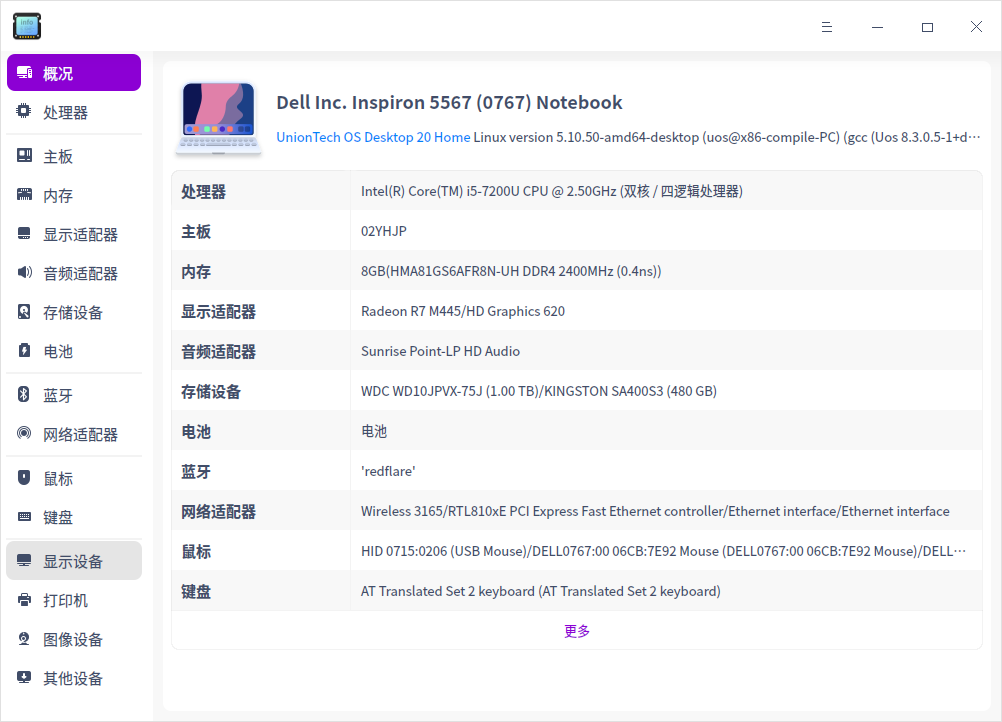1002x722 pixels.
Task: Click the 网络适配器 row label in table
Action: pyautogui.click(x=219, y=512)
